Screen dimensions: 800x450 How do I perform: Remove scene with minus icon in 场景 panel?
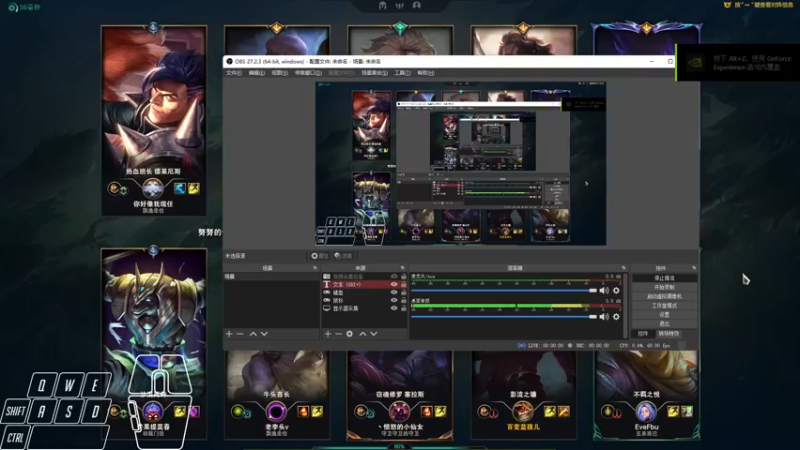(x=240, y=334)
